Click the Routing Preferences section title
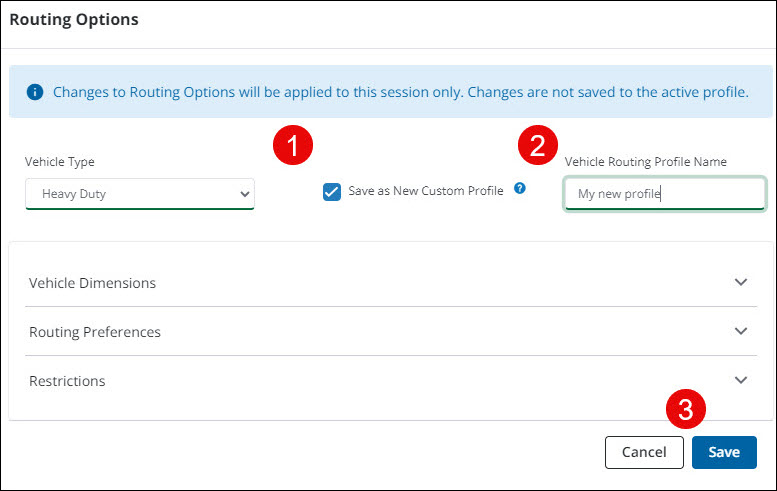Image resolution: width=777 pixels, height=491 pixels. point(95,332)
